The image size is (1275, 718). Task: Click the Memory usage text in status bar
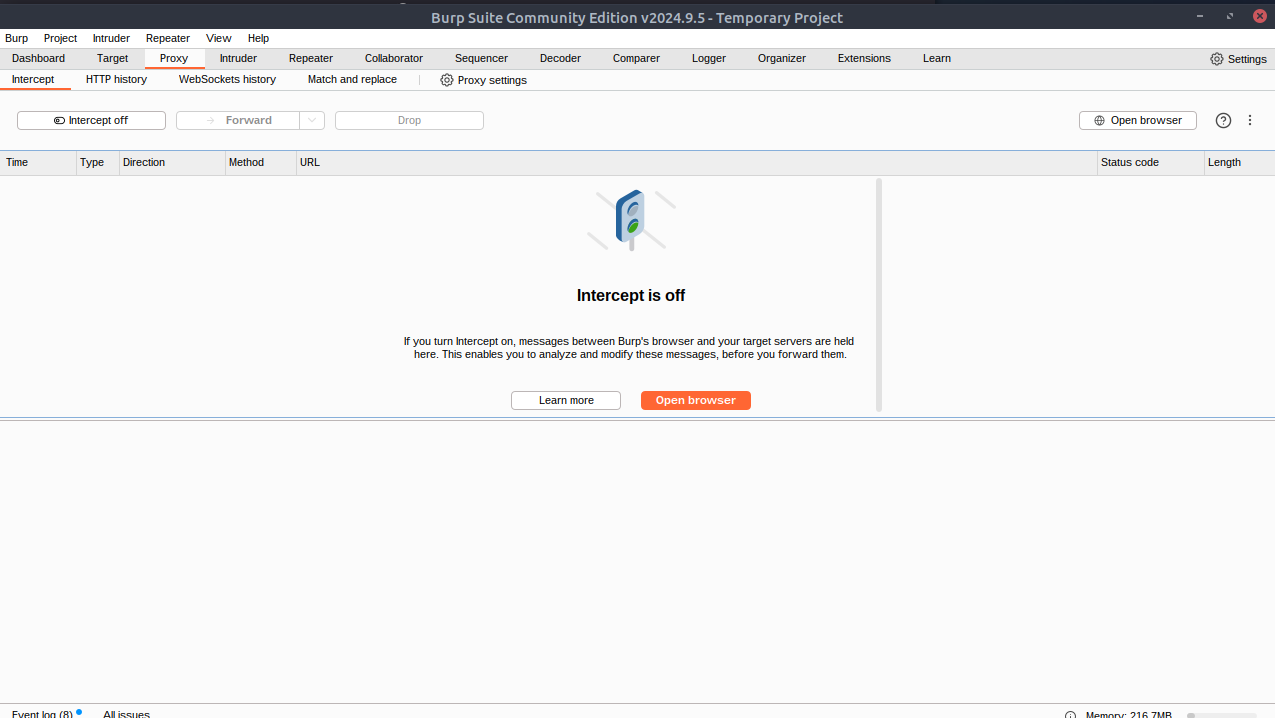tap(1129, 715)
